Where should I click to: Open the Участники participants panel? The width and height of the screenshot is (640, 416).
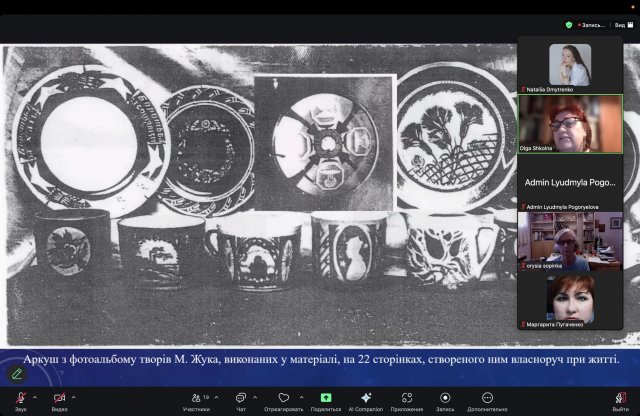[x=194, y=399]
